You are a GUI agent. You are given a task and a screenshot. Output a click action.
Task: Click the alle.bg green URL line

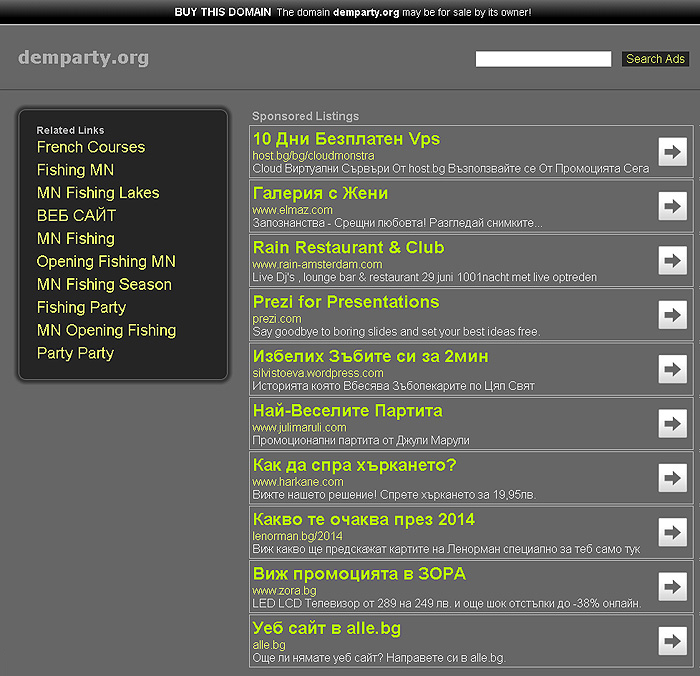click(269, 645)
